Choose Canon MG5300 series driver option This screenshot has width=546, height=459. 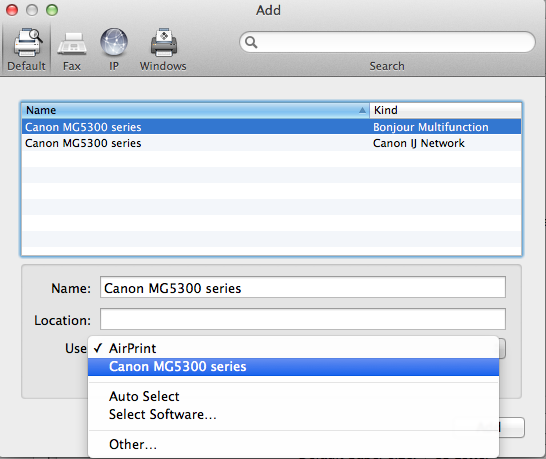[x=293, y=367]
